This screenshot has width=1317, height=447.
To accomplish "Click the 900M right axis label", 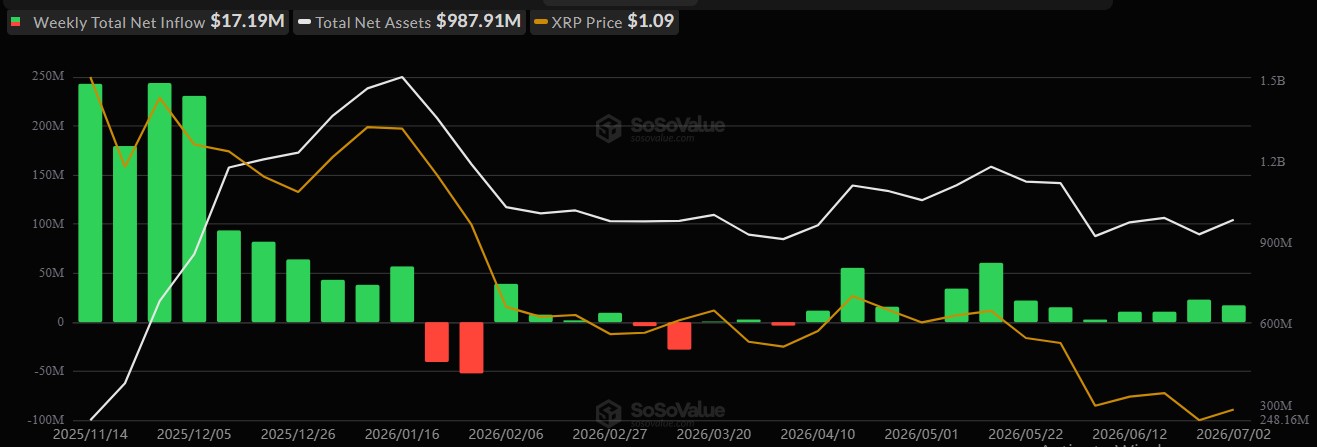I will pyautogui.click(x=1275, y=243).
